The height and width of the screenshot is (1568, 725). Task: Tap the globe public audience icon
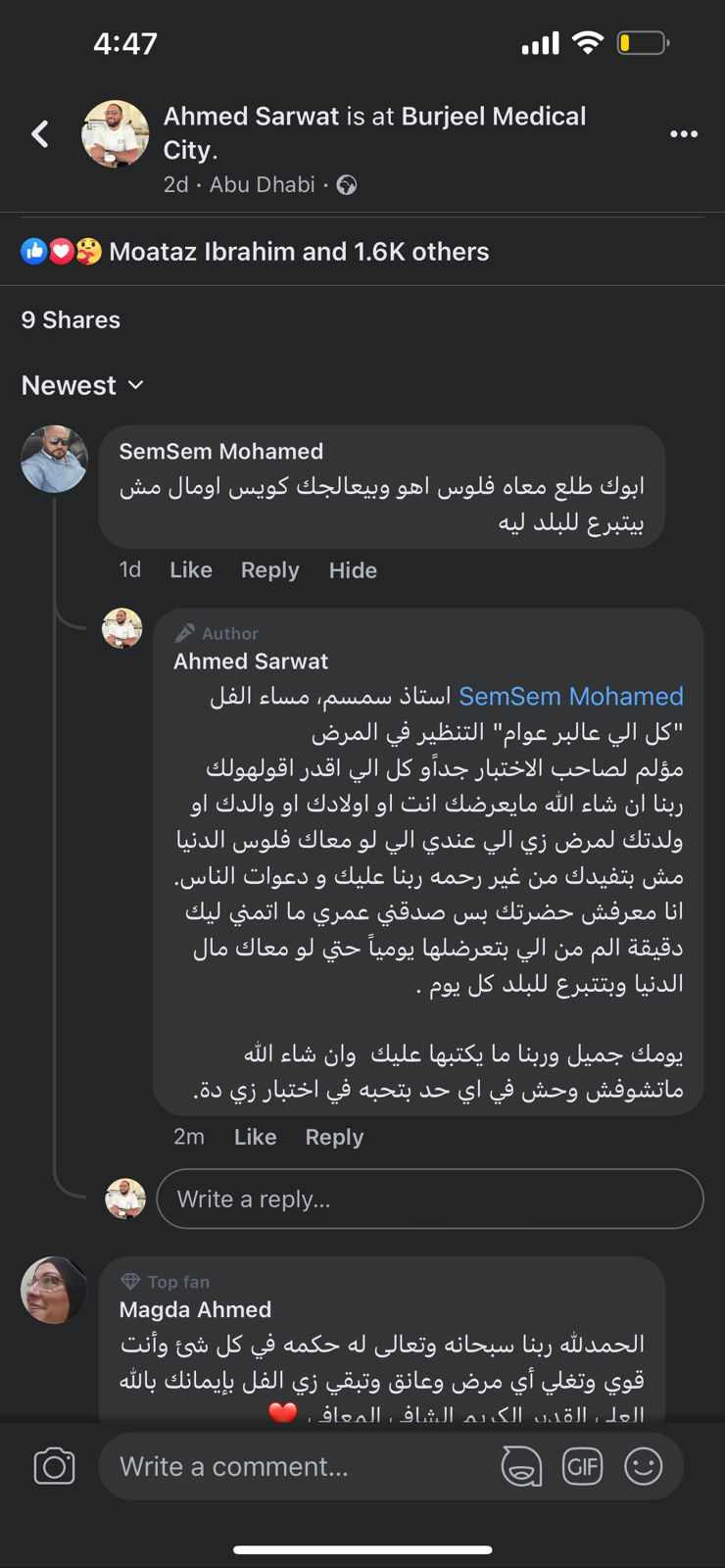pyautogui.click(x=347, y=185)
